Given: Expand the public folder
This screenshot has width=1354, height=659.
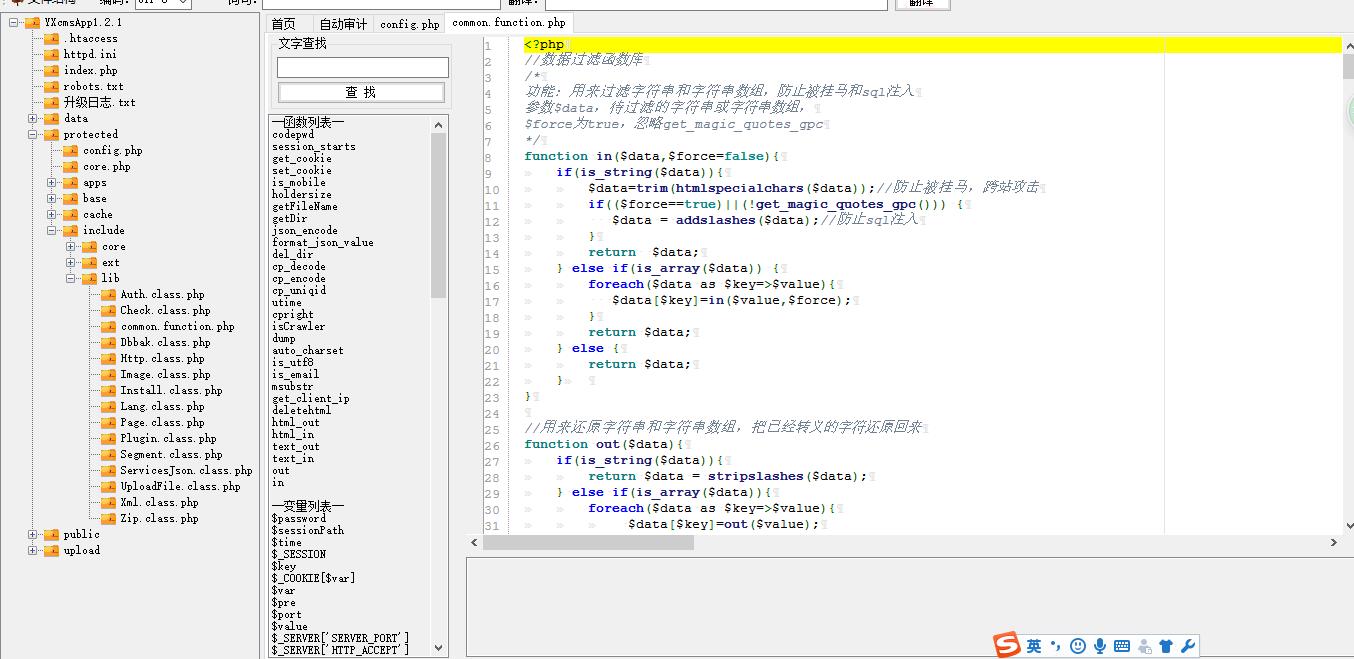Looking at the screenshot, I should pyautogui.click(x=33, y=534).
